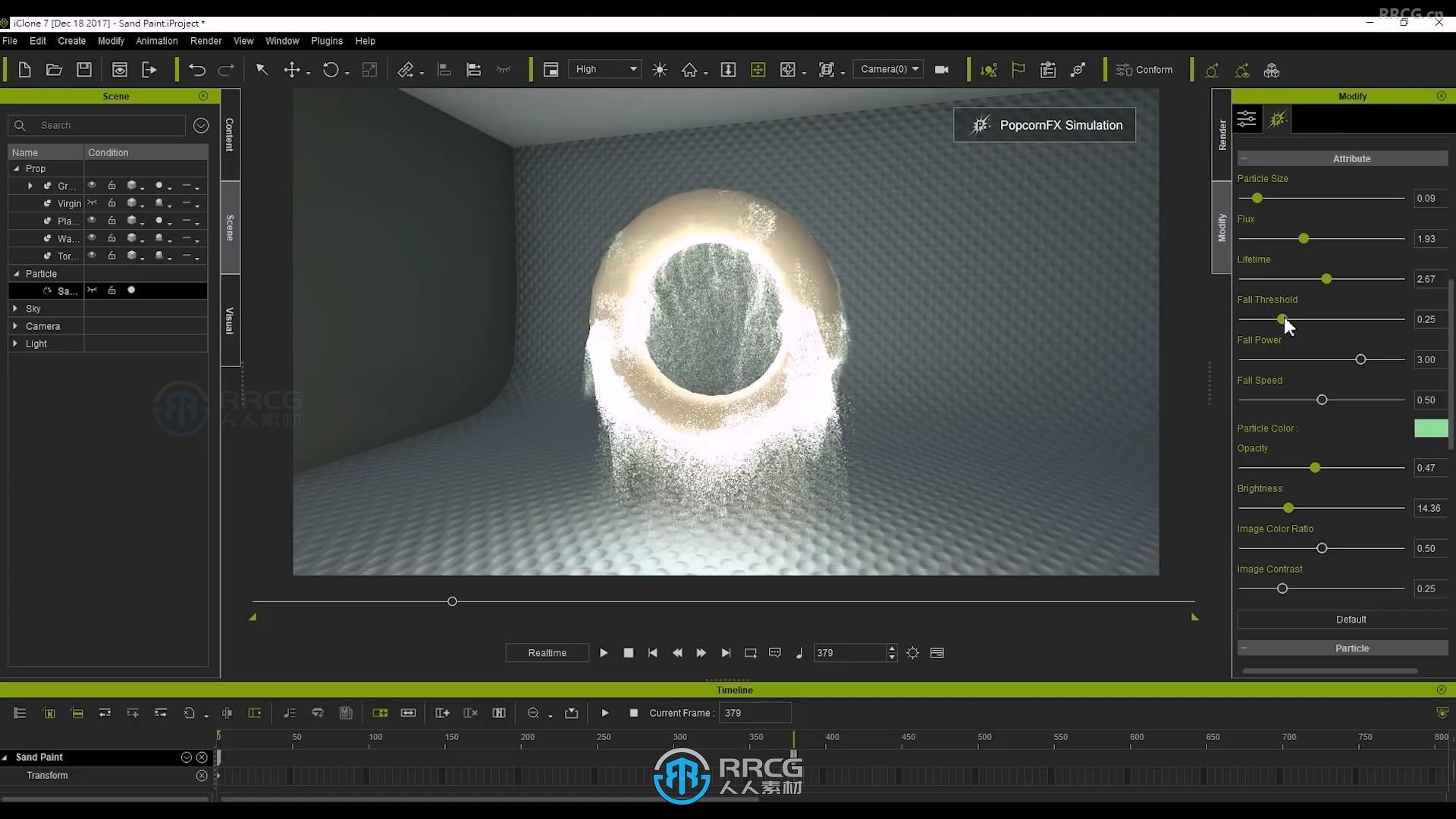Open the File menu
The height and width of the screenshot is (819, 1456).
click(10, 41)
